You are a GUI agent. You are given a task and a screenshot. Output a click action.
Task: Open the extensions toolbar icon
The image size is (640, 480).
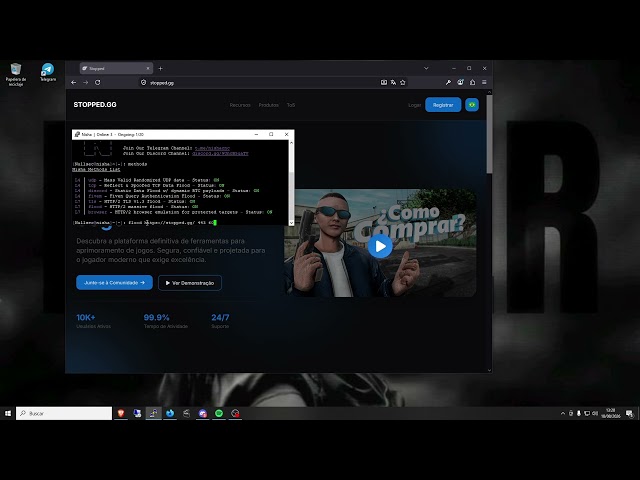[x=472, y=82]
